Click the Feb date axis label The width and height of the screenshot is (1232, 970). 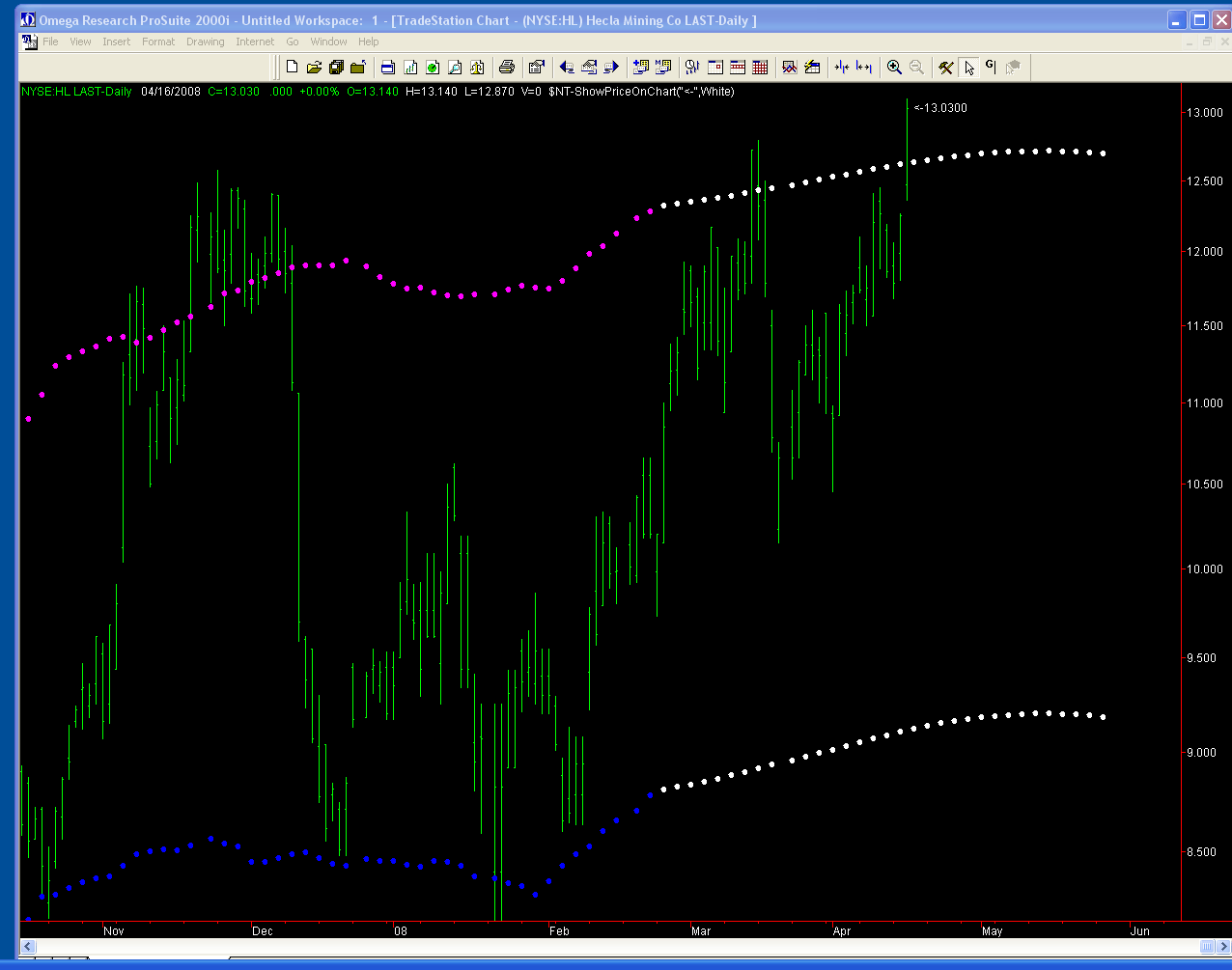point(559,931)
